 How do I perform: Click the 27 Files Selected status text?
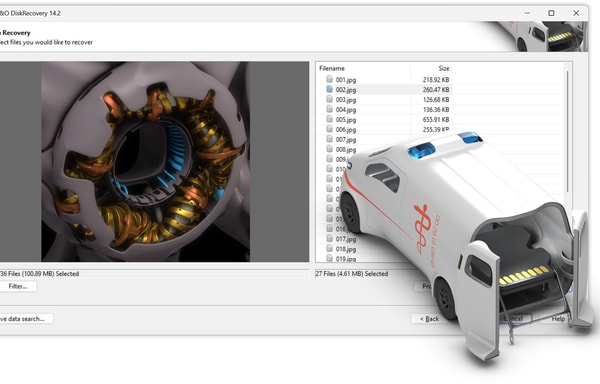[352, 274]
